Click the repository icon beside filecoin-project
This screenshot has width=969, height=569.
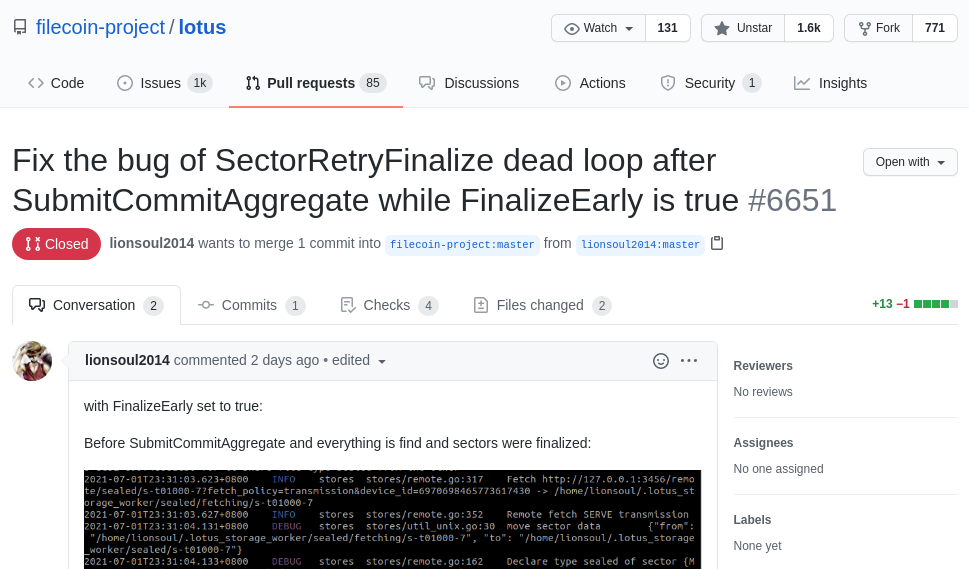tap(20, 27)
